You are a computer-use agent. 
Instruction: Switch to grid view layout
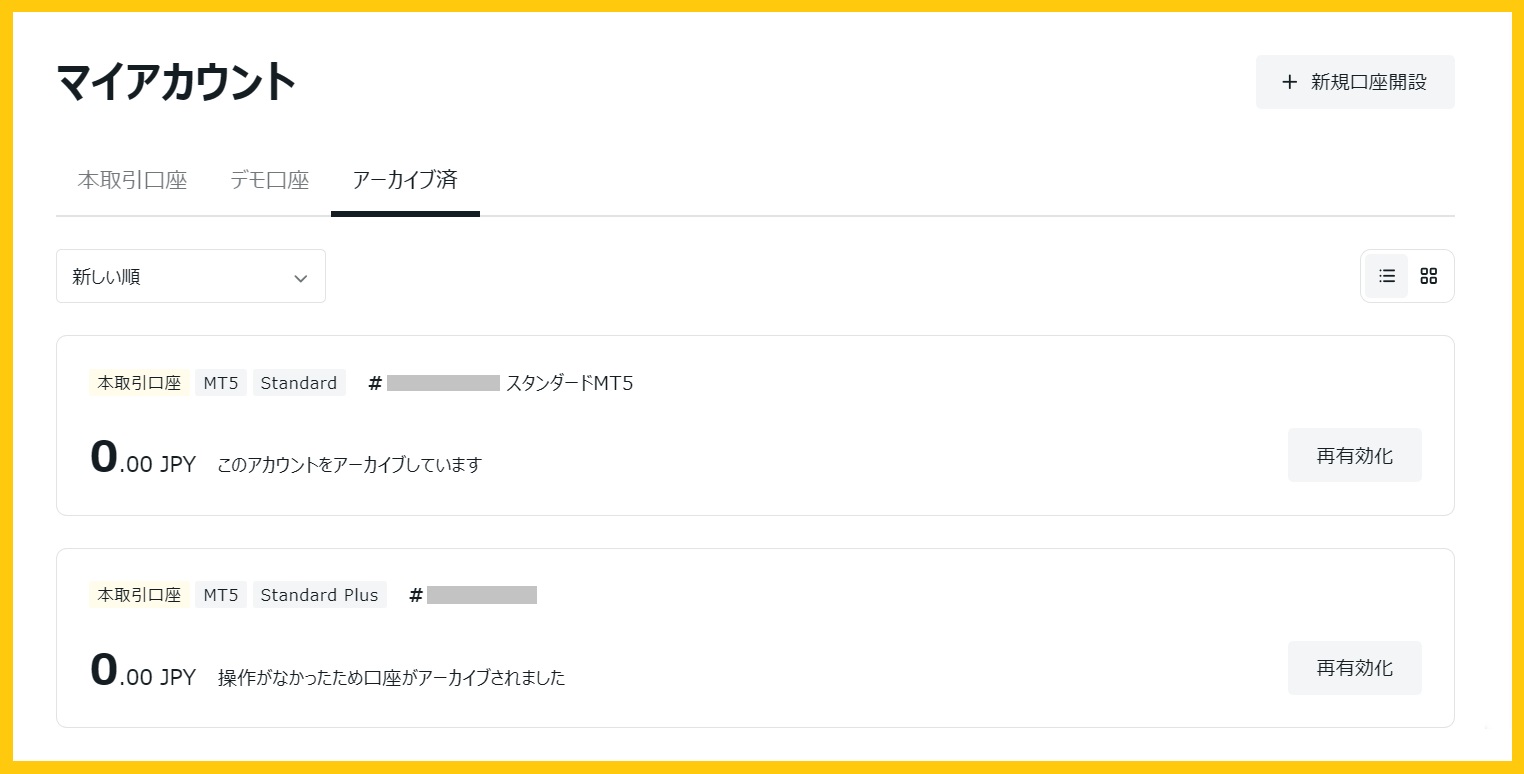pyautogui.click(x=1428, y=276)
